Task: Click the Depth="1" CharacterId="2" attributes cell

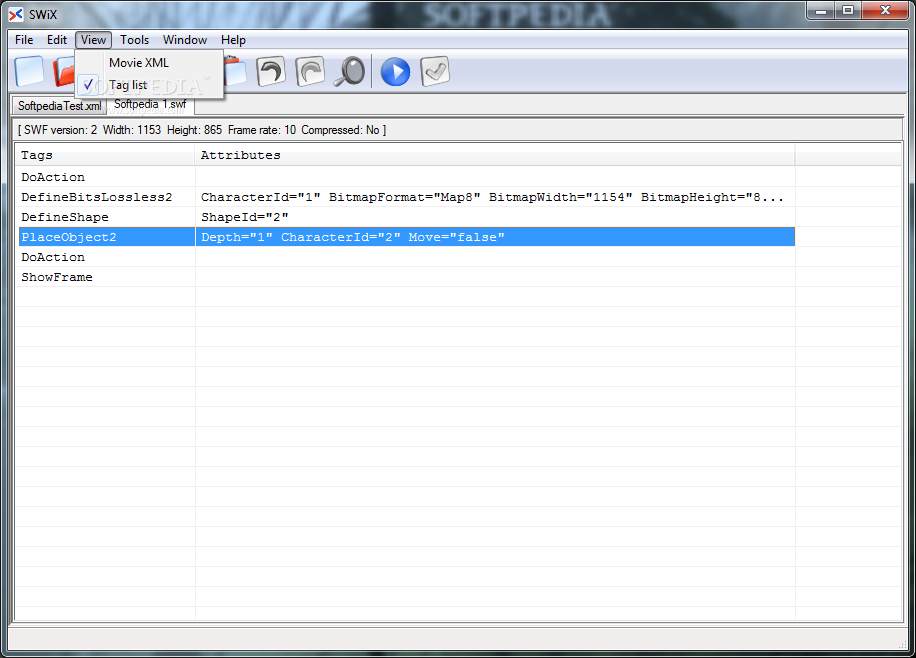Action: click(x=495, y=237)
